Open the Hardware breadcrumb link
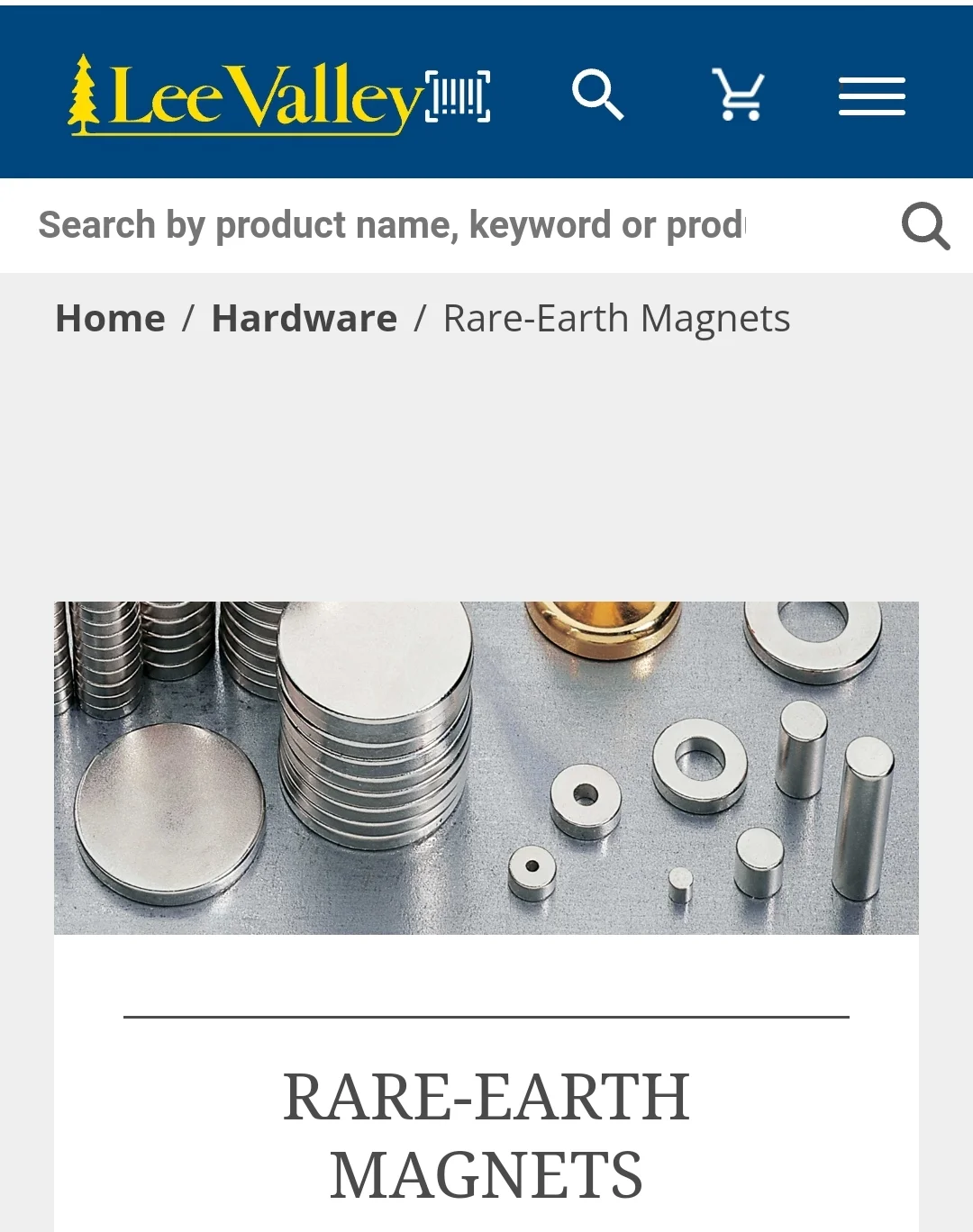973x1232 pixels. click(x=305, y=319)
